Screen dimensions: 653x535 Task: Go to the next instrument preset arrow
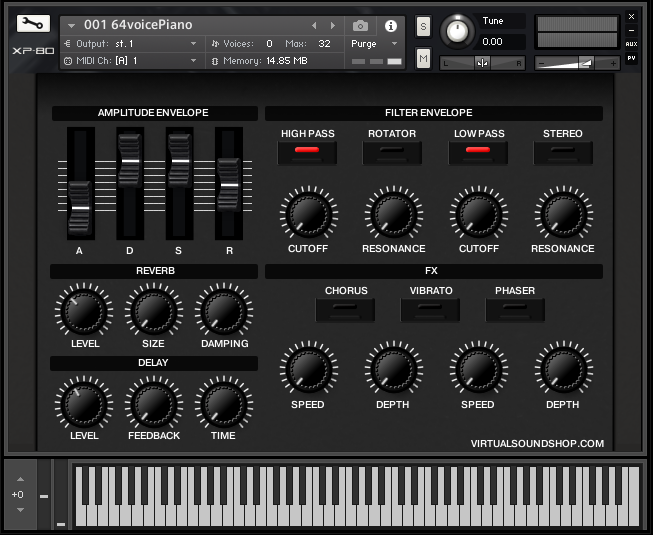point(333,25)
